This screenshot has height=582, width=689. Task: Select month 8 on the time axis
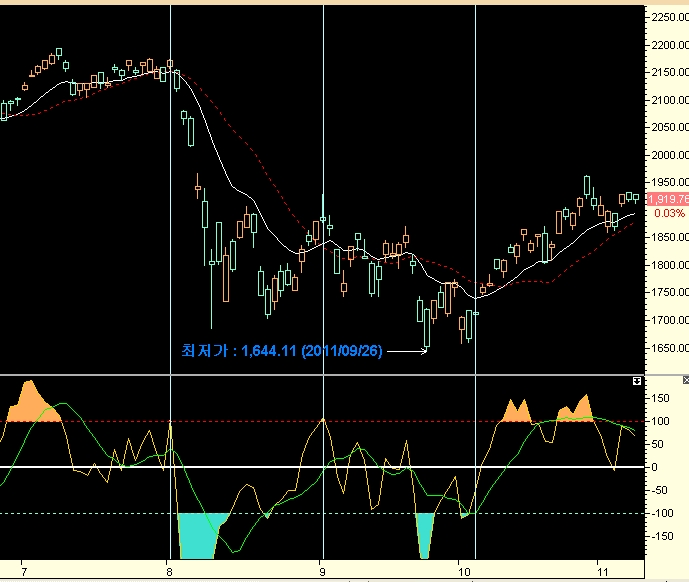coord(166,569)
